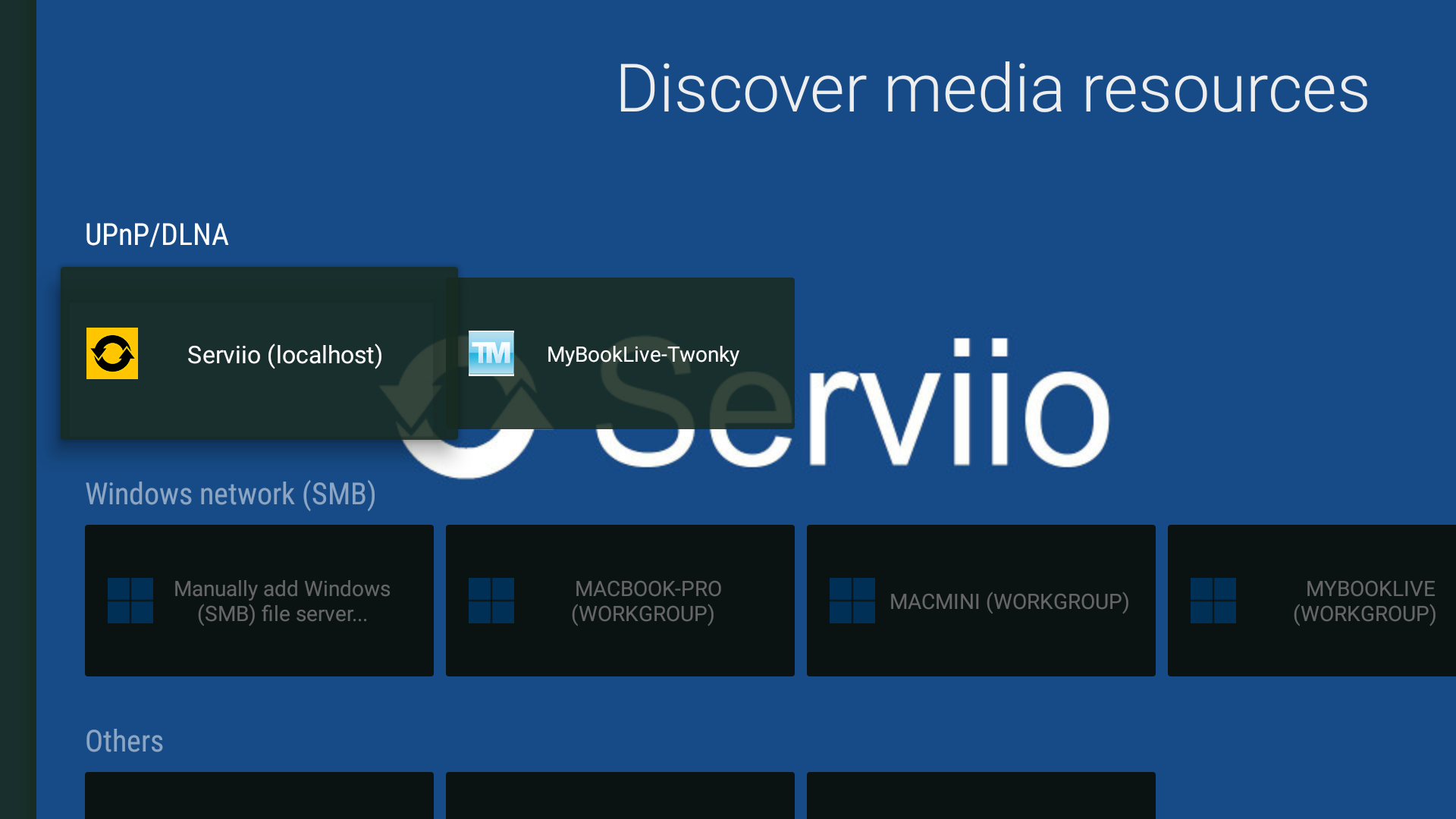This screenshot has height=819, width=1456.
Task: Click the yellow Serviio sync icon
Action: click(x=111, y=353)
